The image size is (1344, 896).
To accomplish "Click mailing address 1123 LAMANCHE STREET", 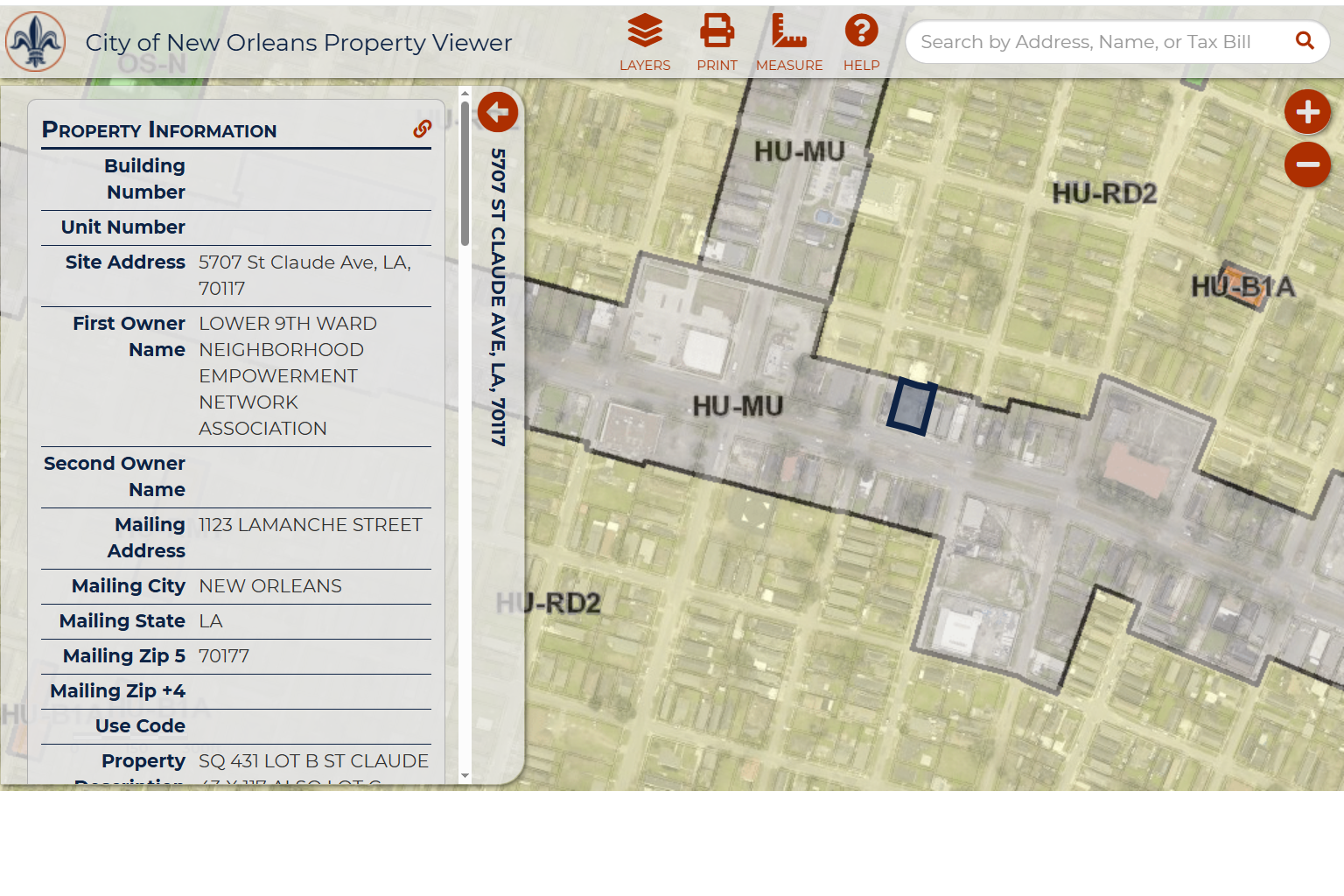I will click(x=311, y=525).
